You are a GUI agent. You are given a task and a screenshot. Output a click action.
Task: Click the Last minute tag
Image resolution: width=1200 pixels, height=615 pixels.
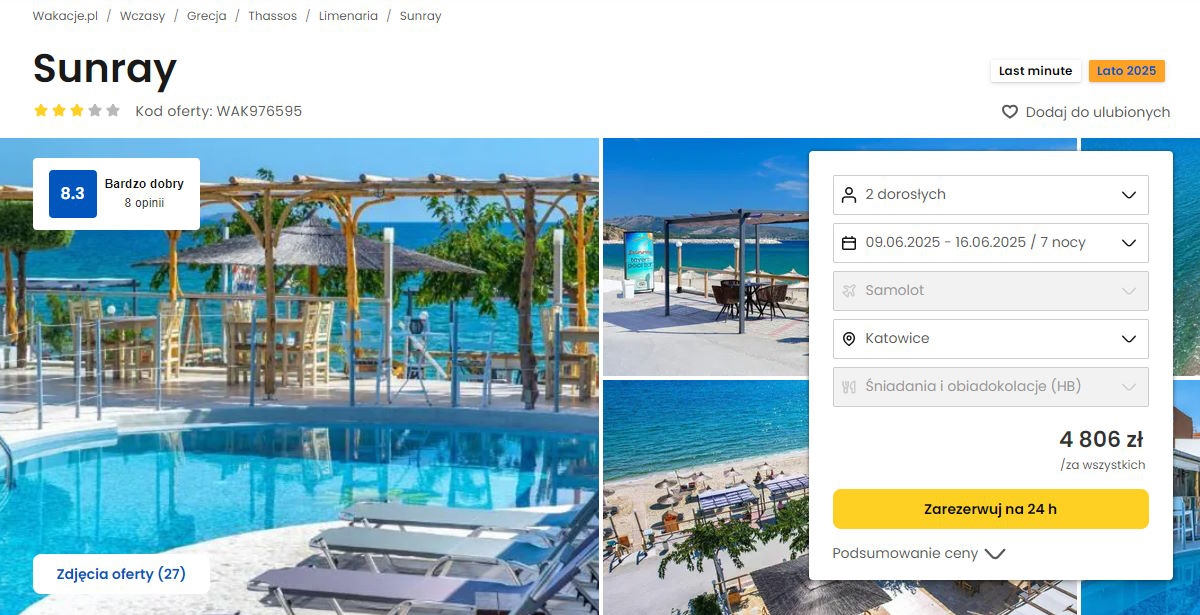(1035, 71)
